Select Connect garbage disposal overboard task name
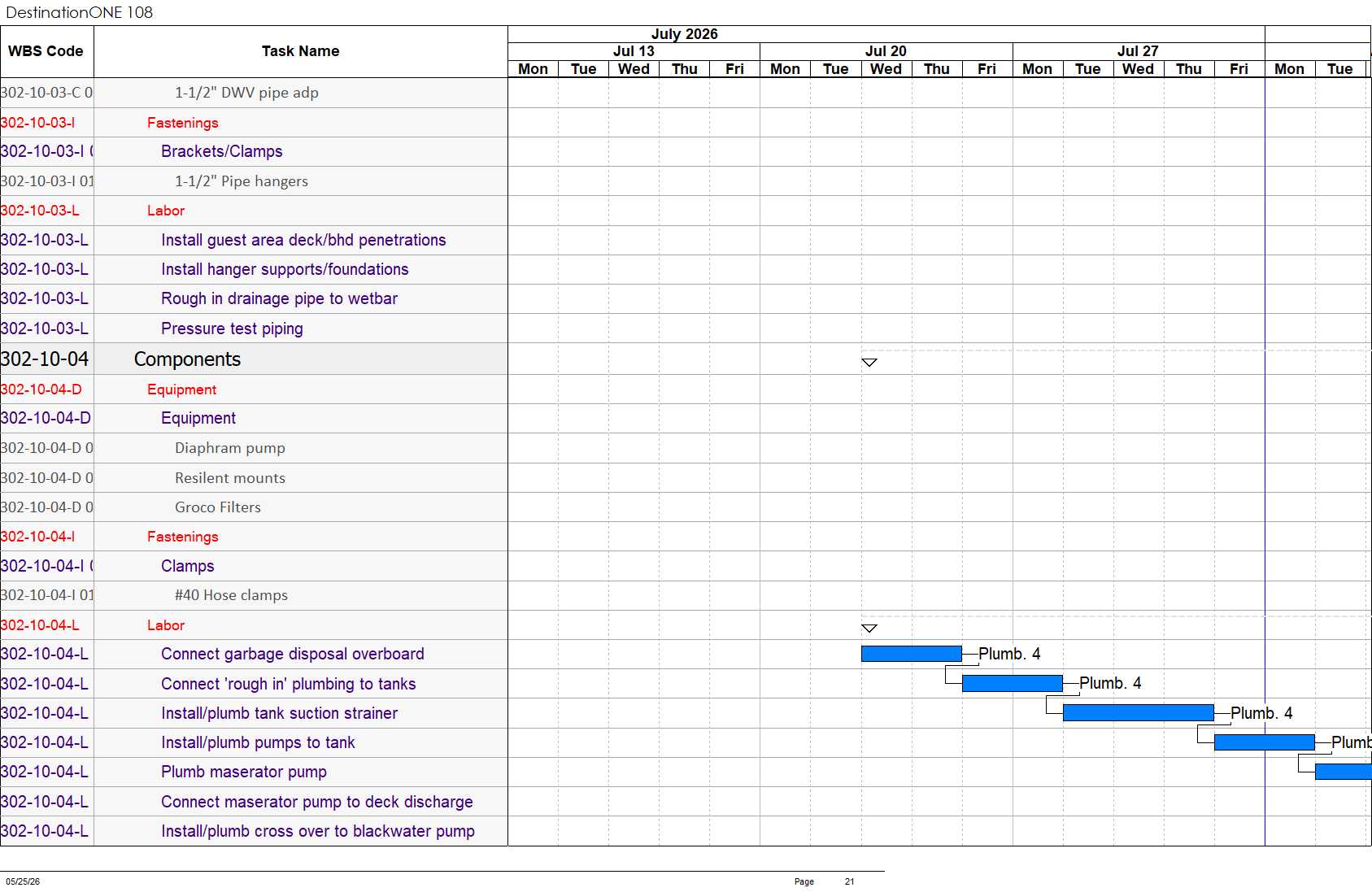The width and height of the screenshot is (1372, 892). click(293, 654)
